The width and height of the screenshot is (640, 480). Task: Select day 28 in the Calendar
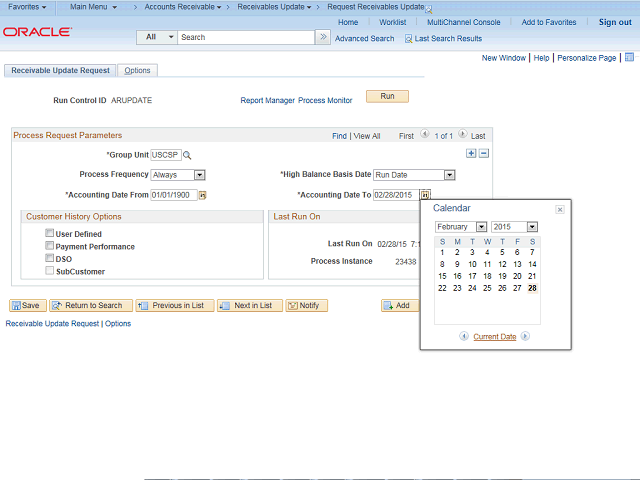point(532,288)
